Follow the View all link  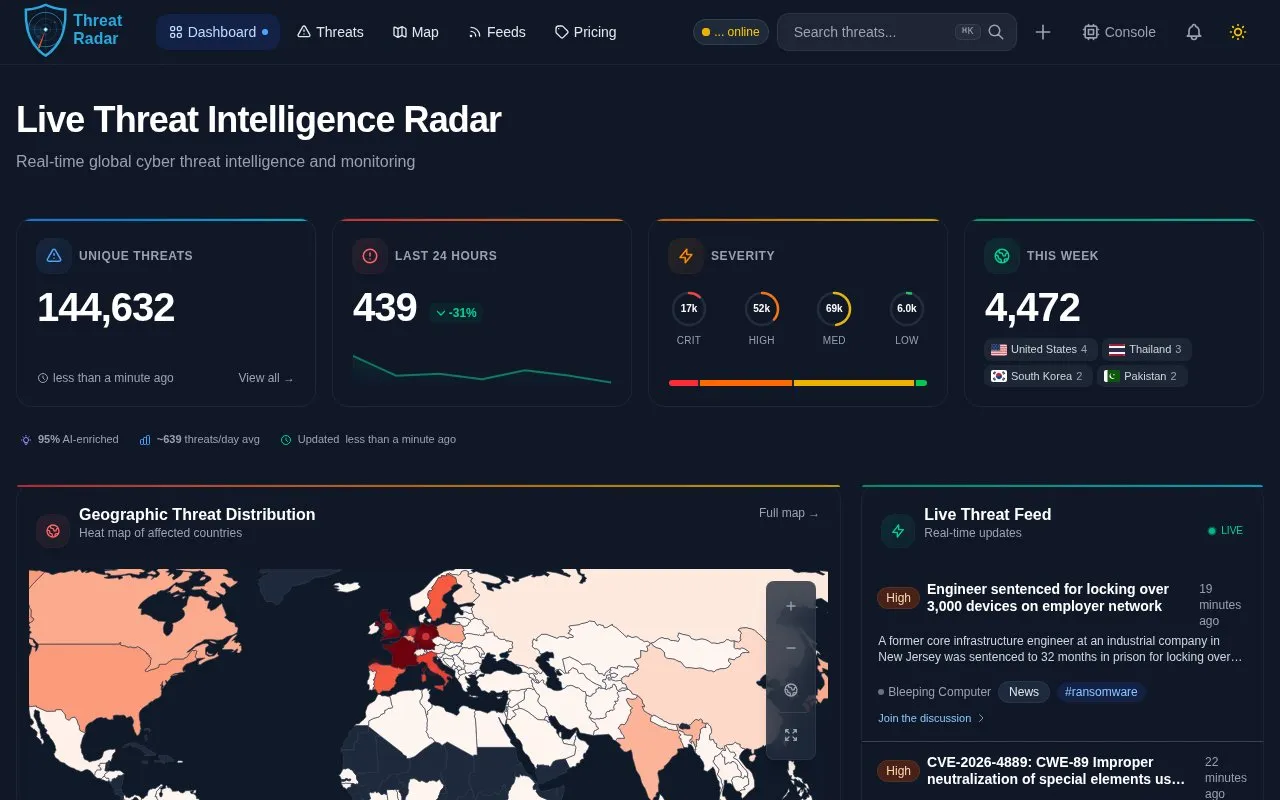266,378
